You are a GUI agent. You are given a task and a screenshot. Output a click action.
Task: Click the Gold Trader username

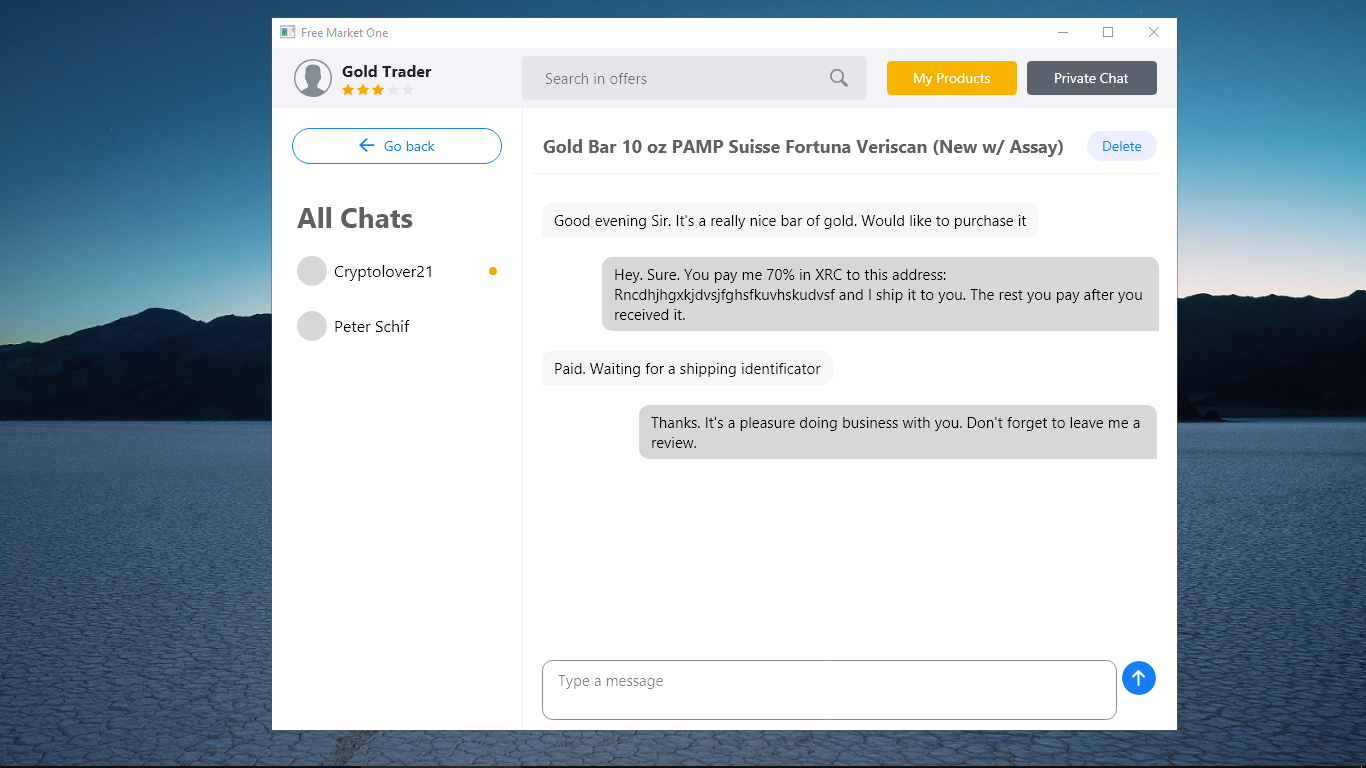click(387, 71)
